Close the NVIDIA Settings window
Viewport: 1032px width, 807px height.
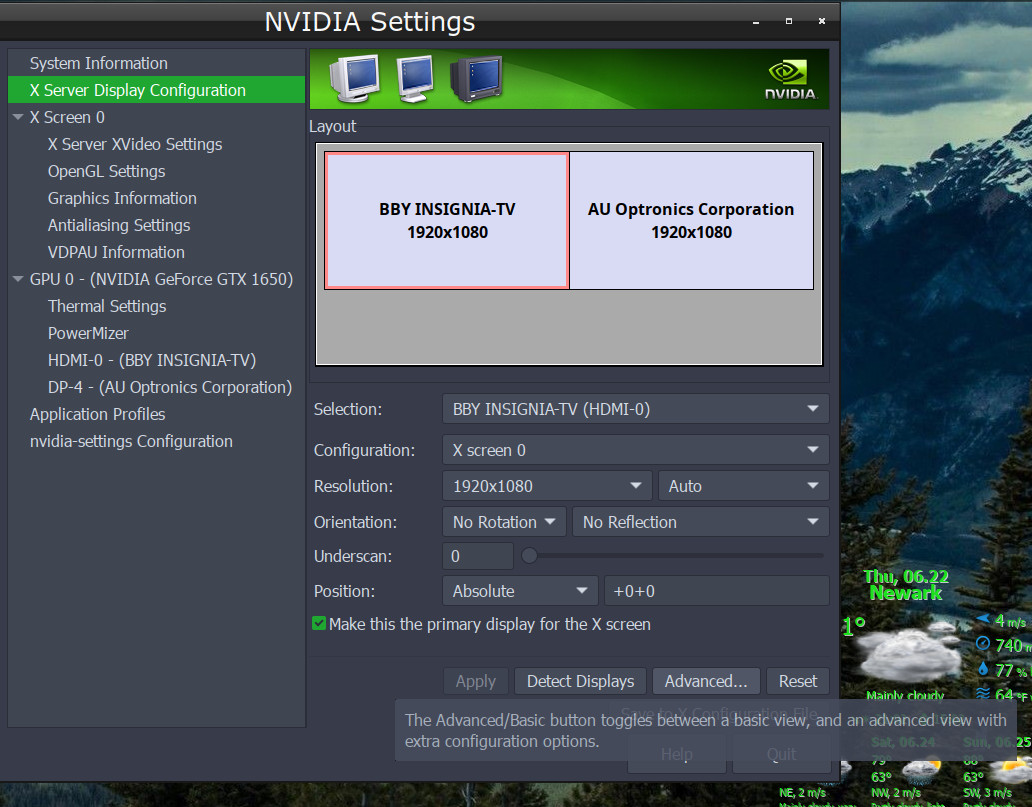click(821, 22)
